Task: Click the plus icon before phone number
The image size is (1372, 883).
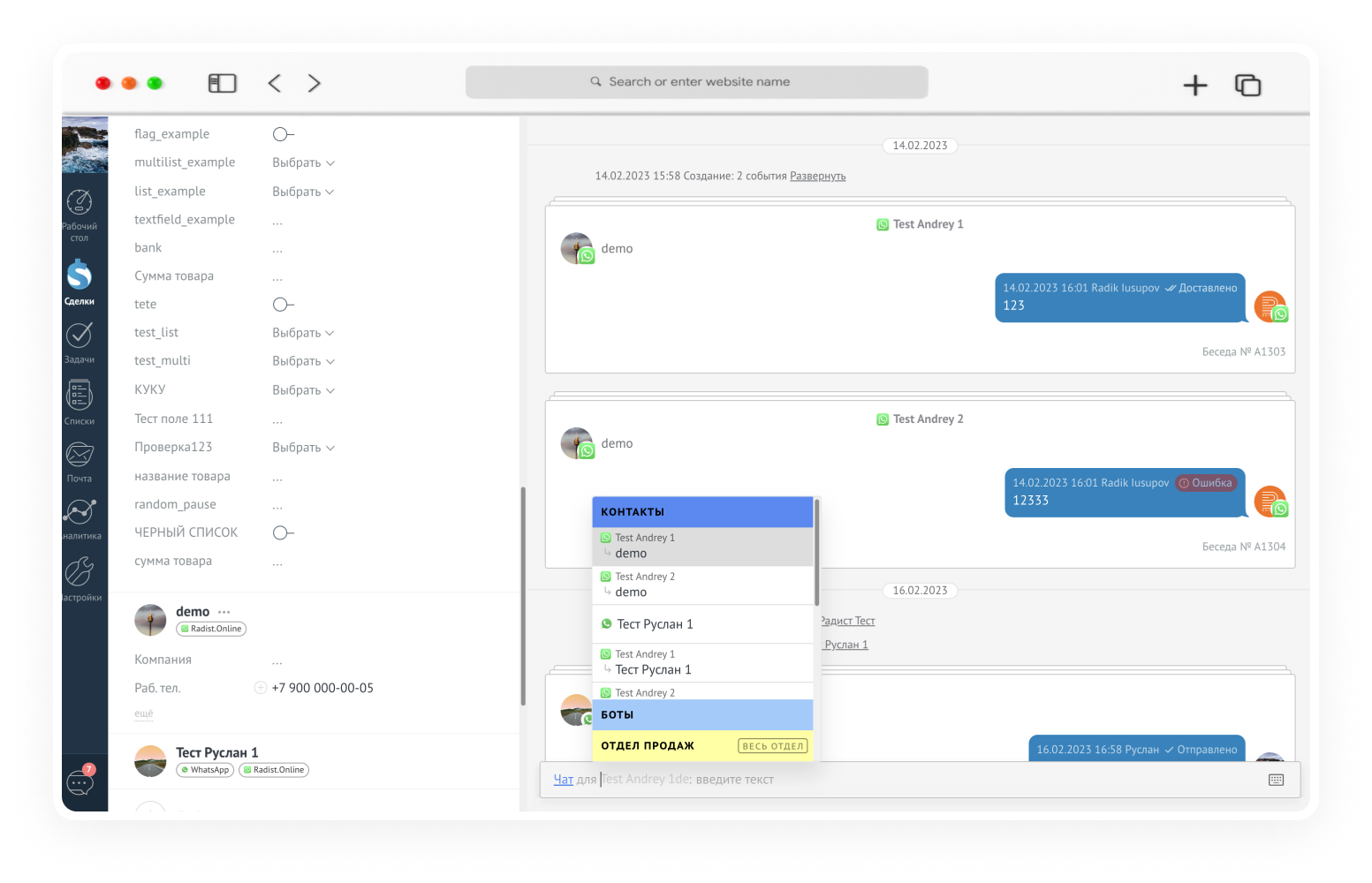Action: pos(261,688)
